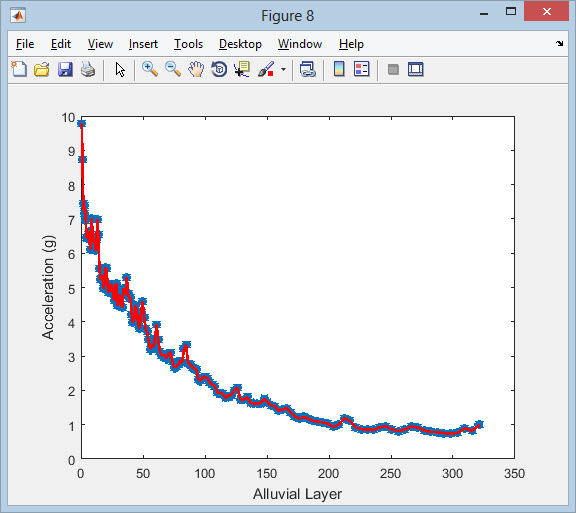Expand the toolbar docking arrow at right
The width and height of the screenshot is (576, 513).
tap(559, 44)
